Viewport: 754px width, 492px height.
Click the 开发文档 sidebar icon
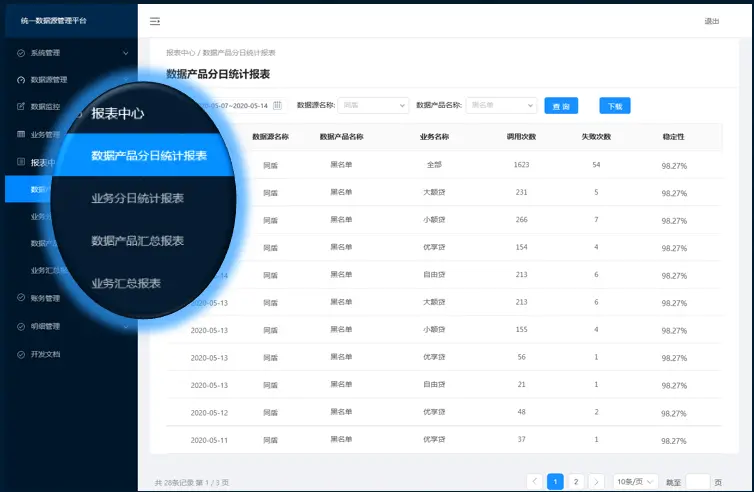[x=21, y=354]
